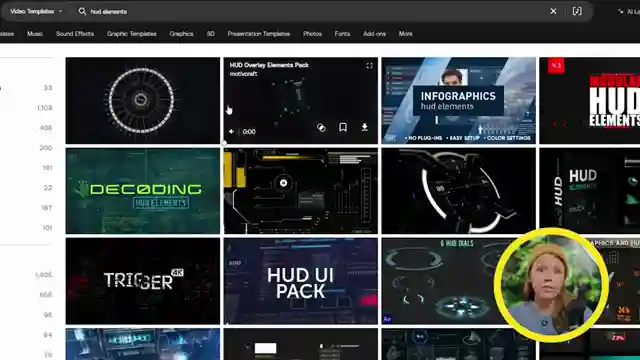Go to the Fonts tab
The image size is (640, 360).
[342, 34]
